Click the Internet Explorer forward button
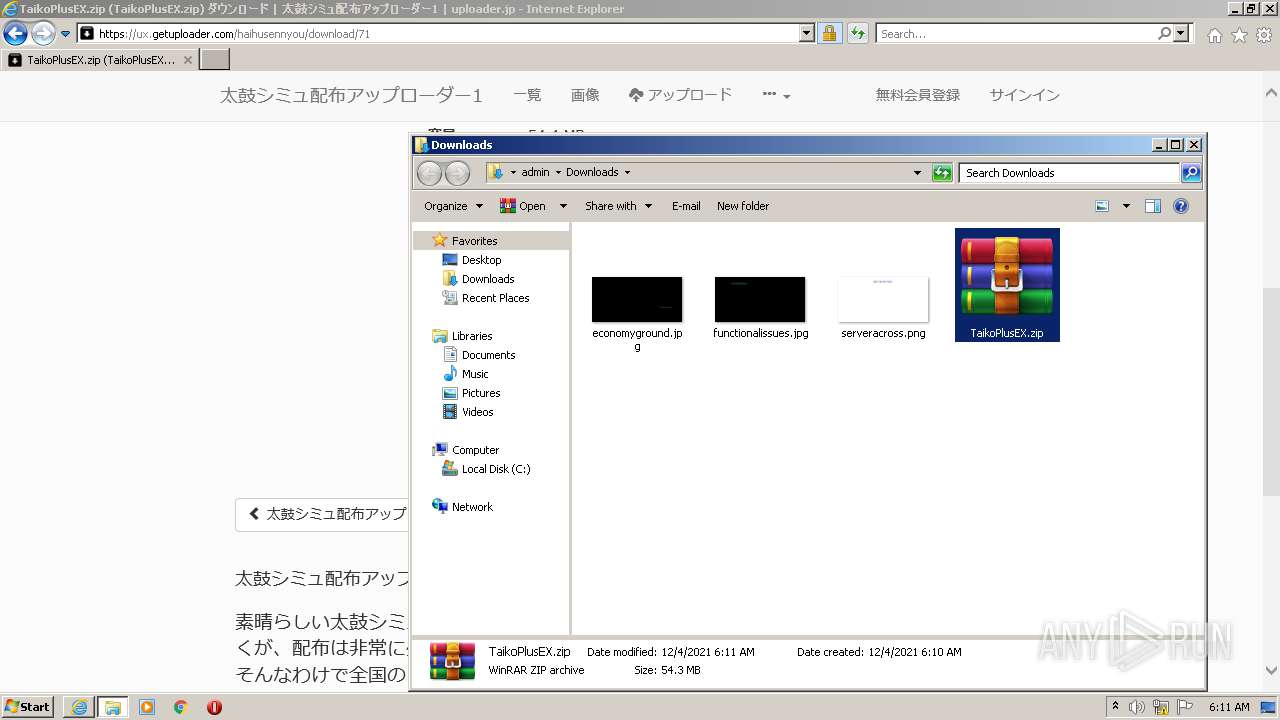 [x=42, y=33]
